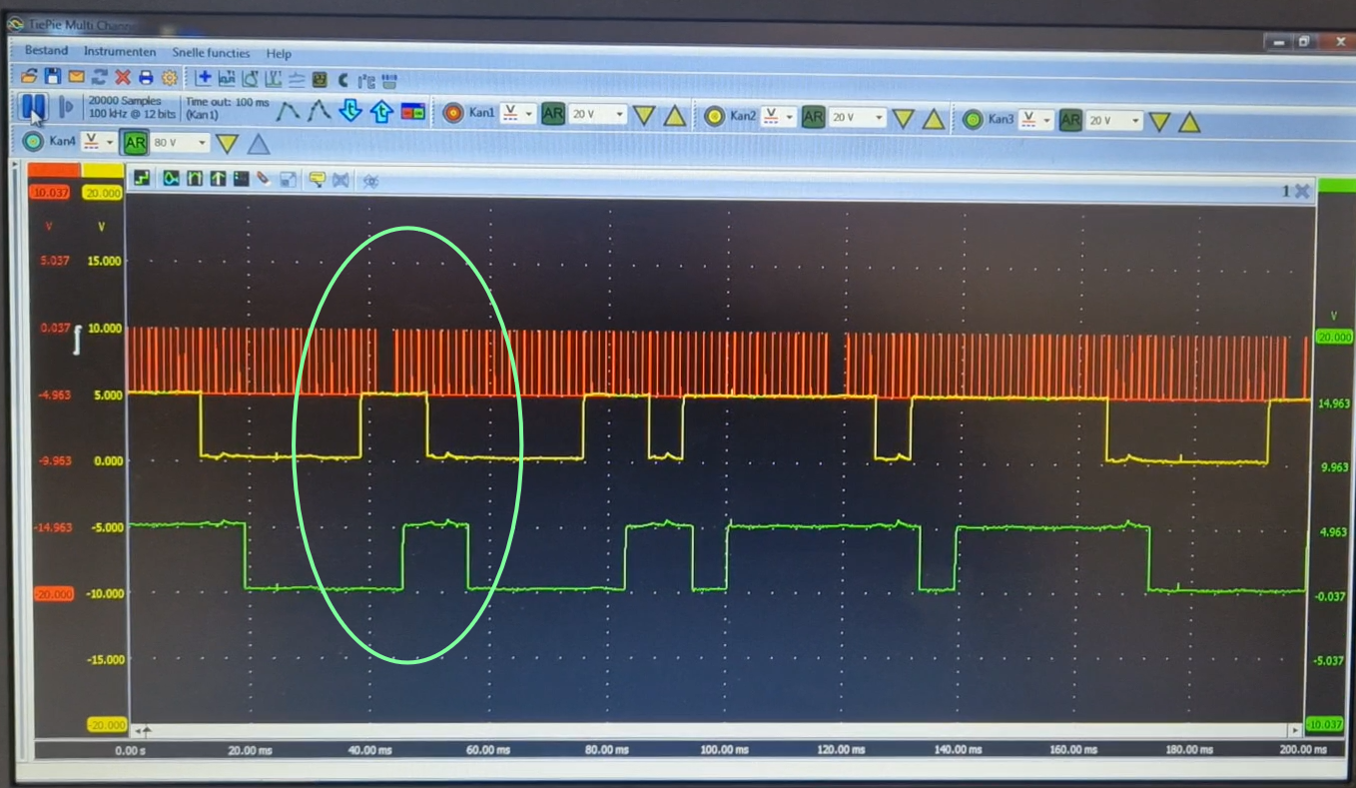This screenshot has height=788, width=1356.
Task: Pause measuring with the blue pause button
Action: point(33,107)
